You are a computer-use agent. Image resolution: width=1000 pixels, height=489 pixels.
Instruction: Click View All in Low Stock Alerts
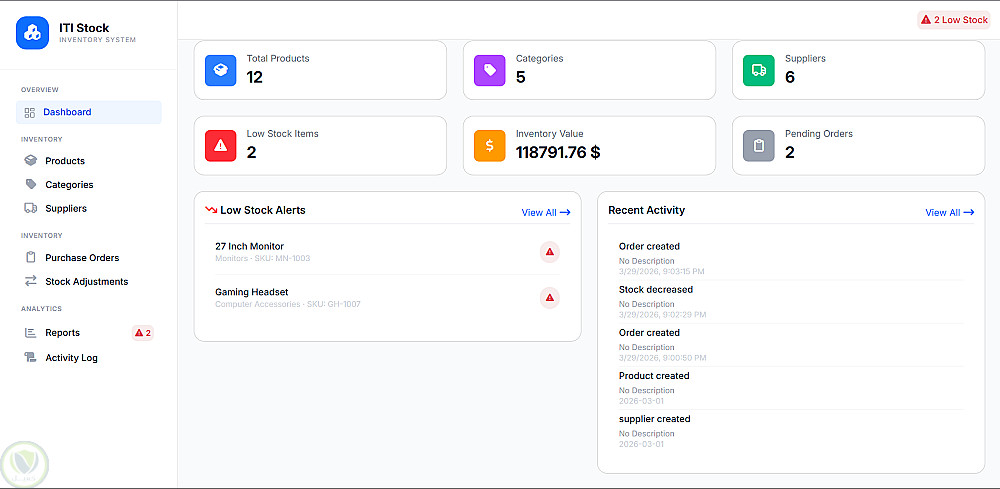(545, 212)
